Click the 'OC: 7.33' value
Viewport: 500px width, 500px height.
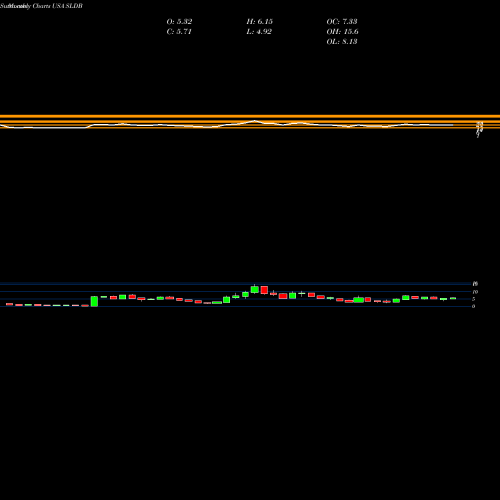click(x=342, y=21)
